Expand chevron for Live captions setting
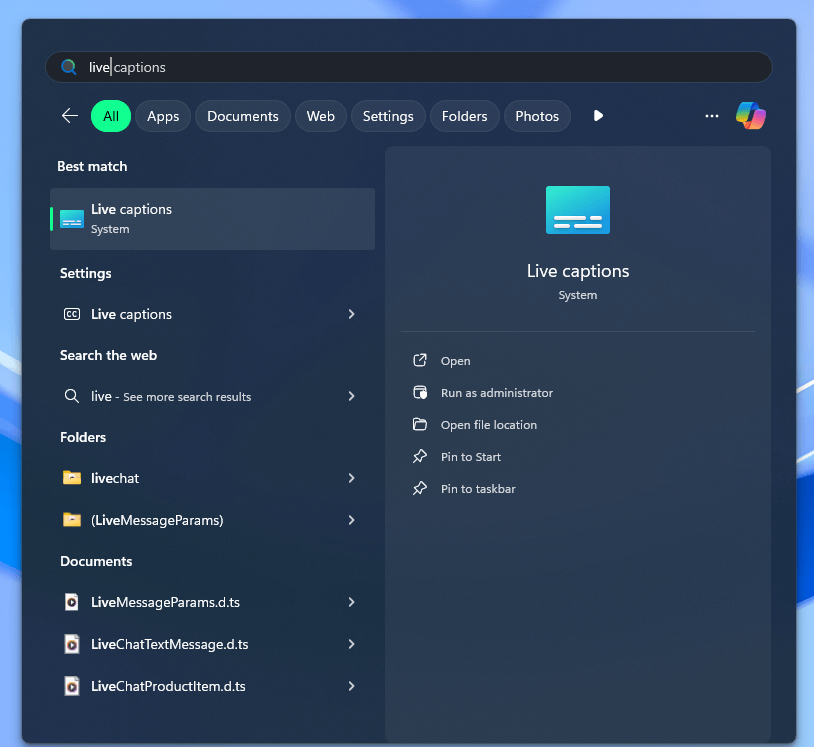This screenshot has height=747, width=814. [351, 314]
